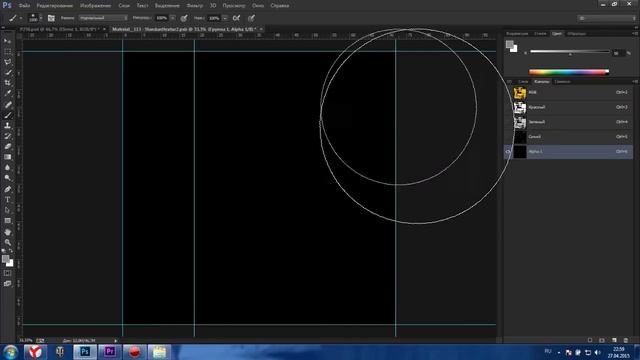Toggle pen pressure for opacity
Viewport: 640px width, 360px height.
tap(184, 18)
